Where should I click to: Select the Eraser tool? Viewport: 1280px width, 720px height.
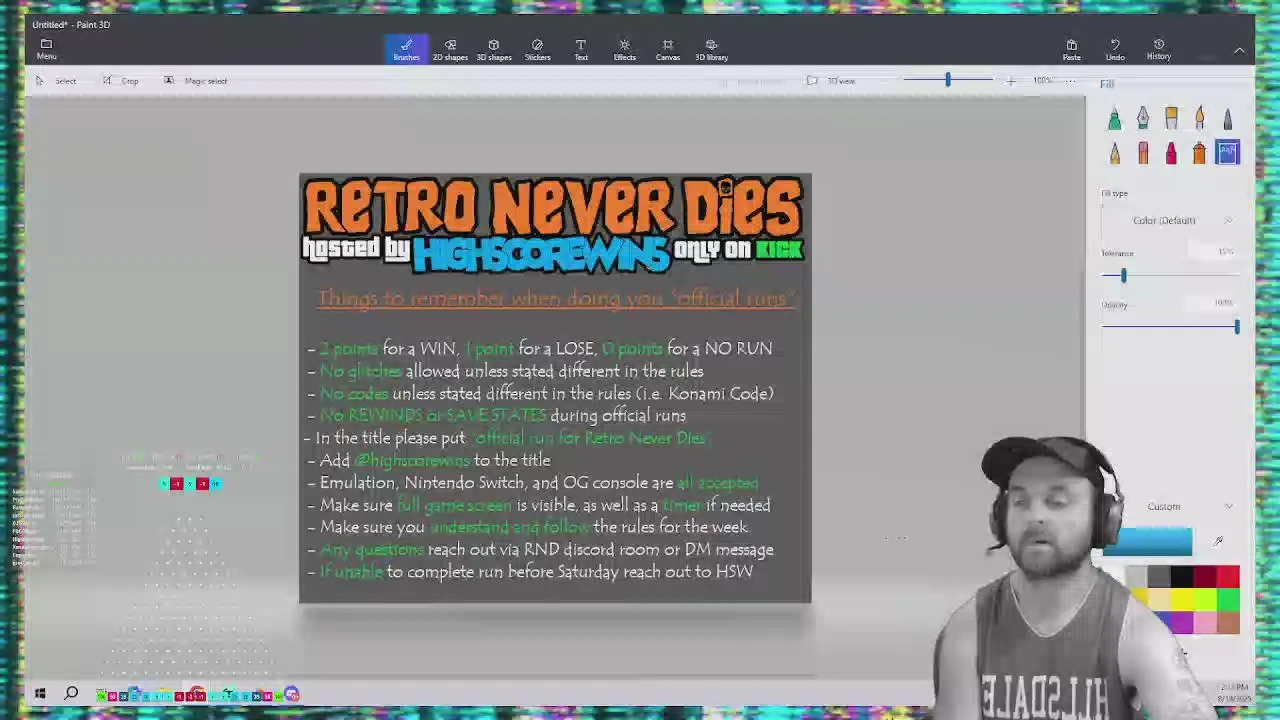point(1143,152)
